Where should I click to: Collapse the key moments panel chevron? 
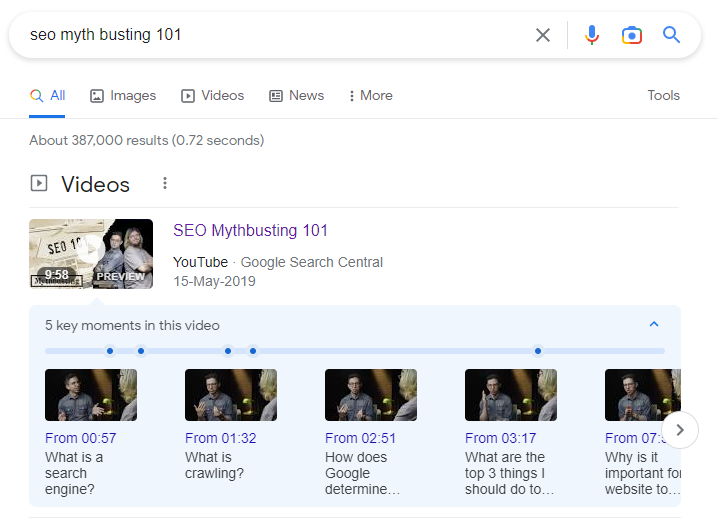tap(654, 324)
